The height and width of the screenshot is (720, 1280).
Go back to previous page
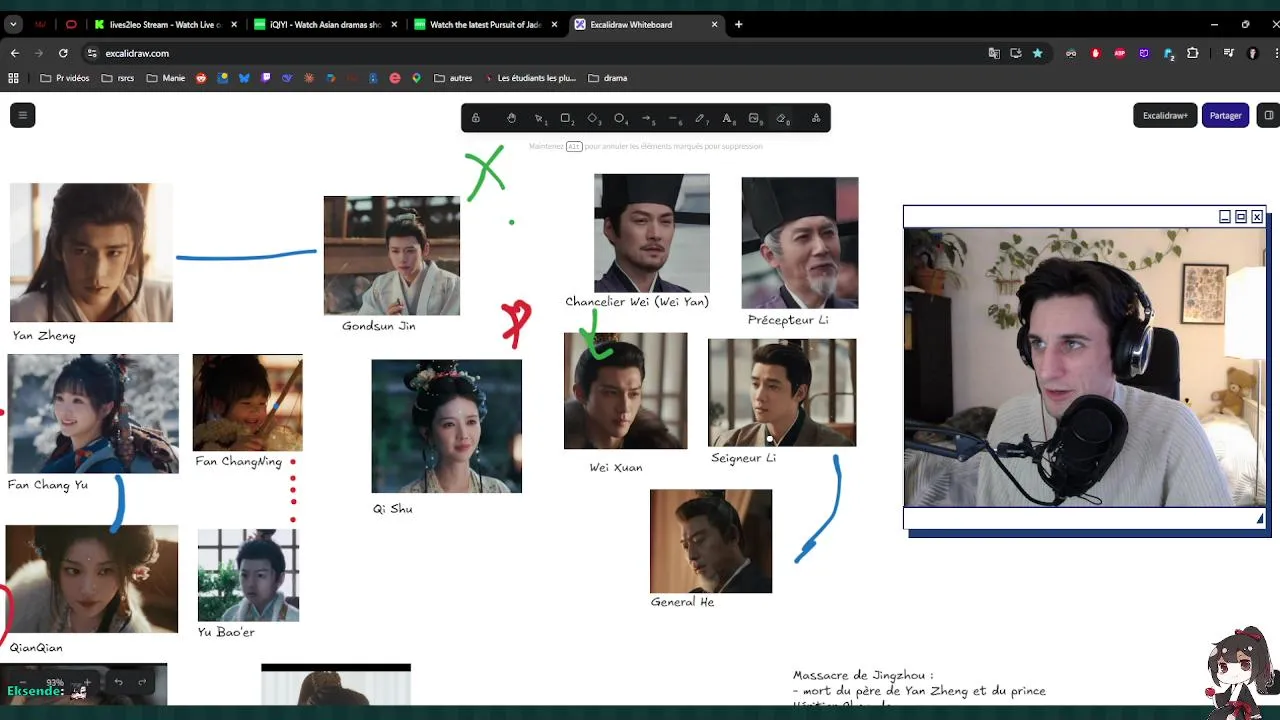tap(14, 53)
